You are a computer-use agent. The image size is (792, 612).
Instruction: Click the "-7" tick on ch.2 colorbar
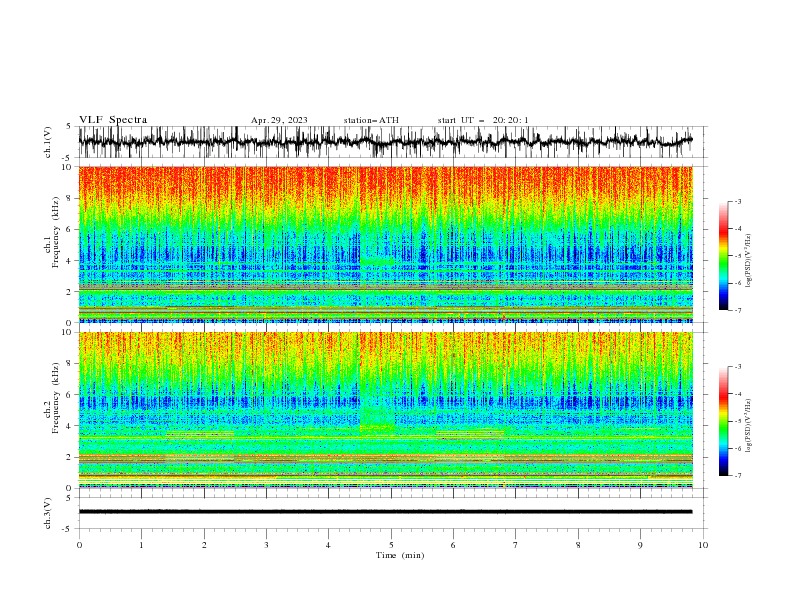738,475
